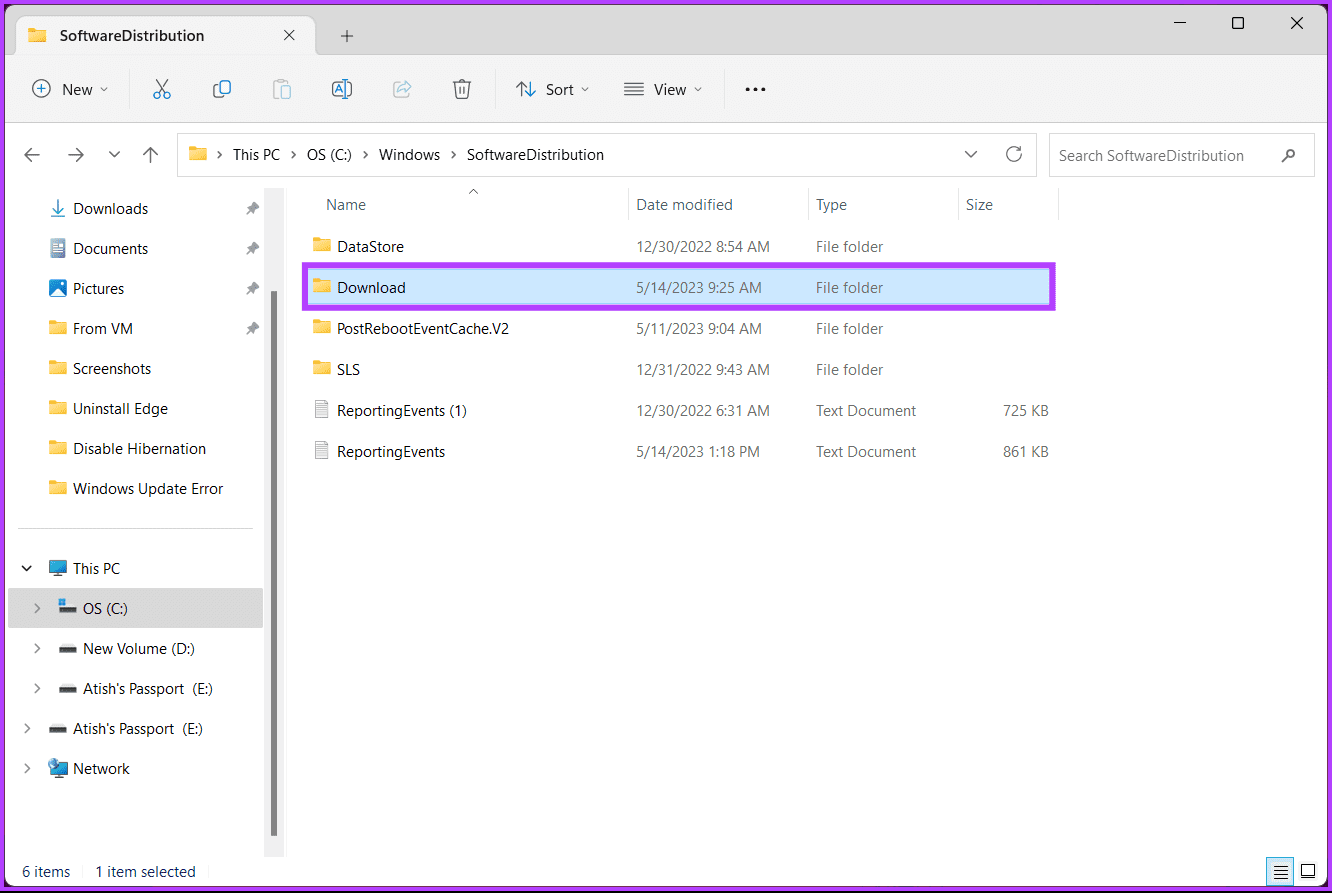Click the Search SoftwareDistribution field
This screenshot has height=893, width=1332.
(x=1165, y=155)
